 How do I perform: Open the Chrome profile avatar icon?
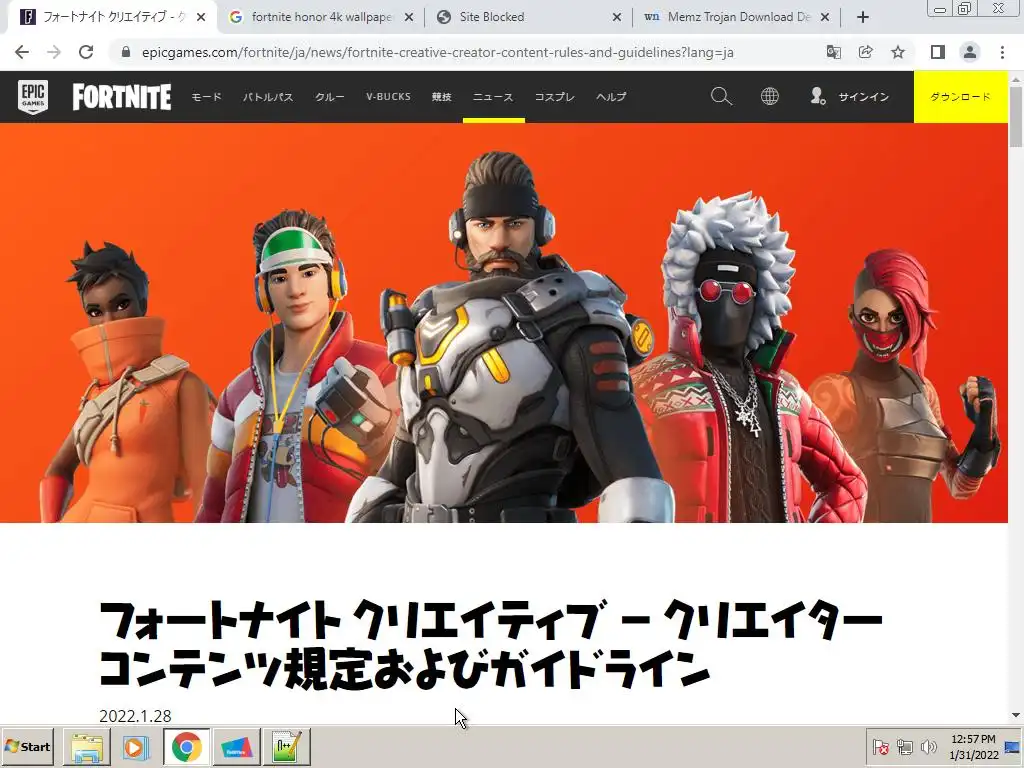[x=970, y=52]
